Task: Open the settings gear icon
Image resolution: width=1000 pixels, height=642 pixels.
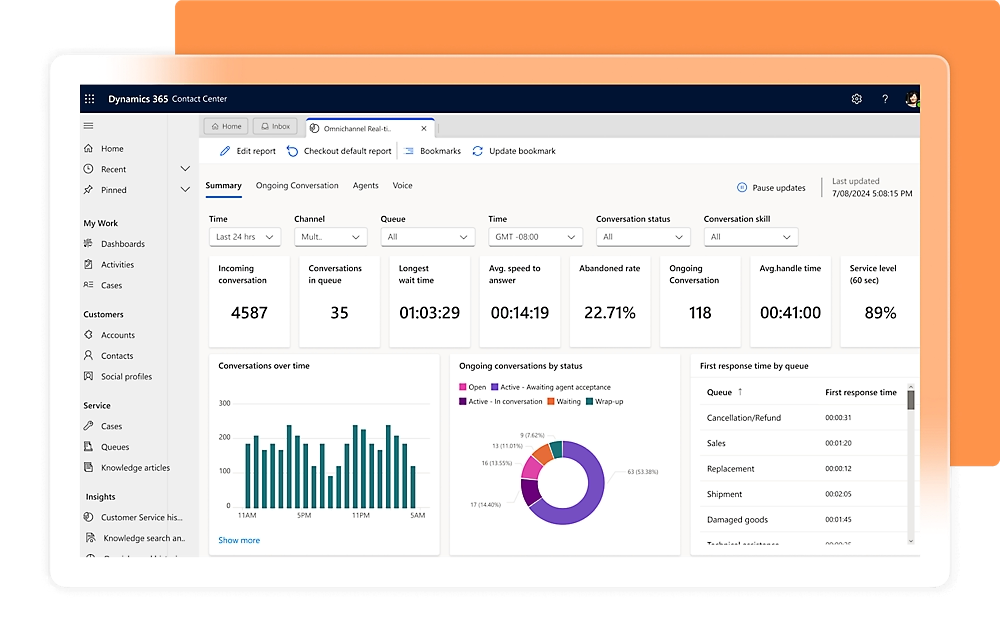Action: (857, 99)
